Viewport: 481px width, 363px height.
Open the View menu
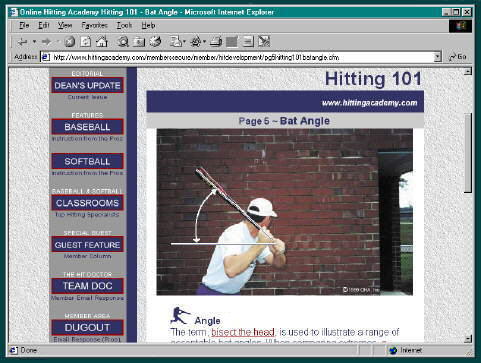coord(65,26)
